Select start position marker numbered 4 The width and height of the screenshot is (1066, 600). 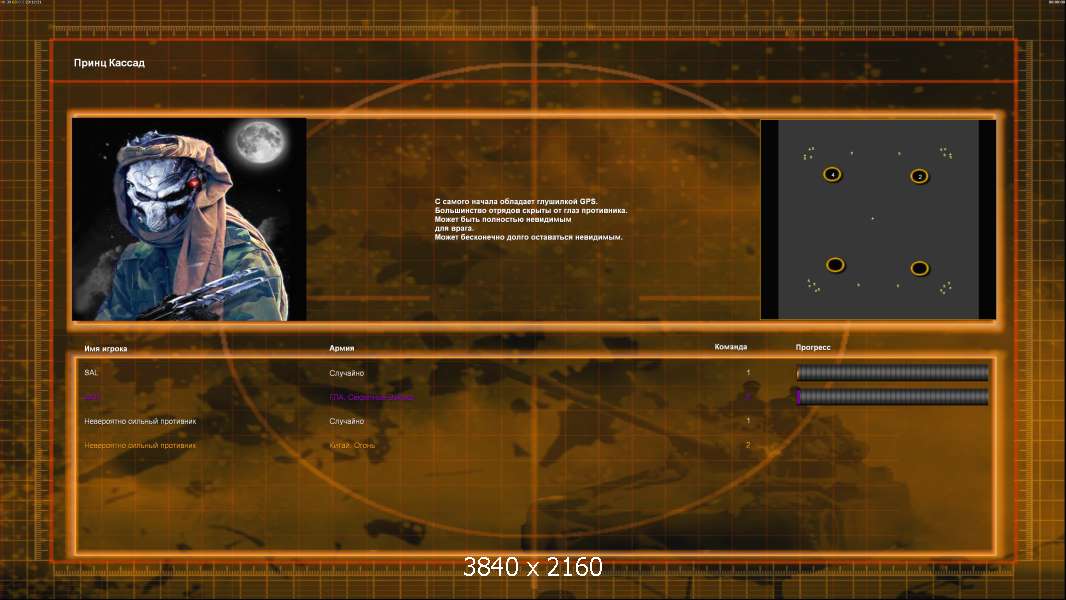832,175
